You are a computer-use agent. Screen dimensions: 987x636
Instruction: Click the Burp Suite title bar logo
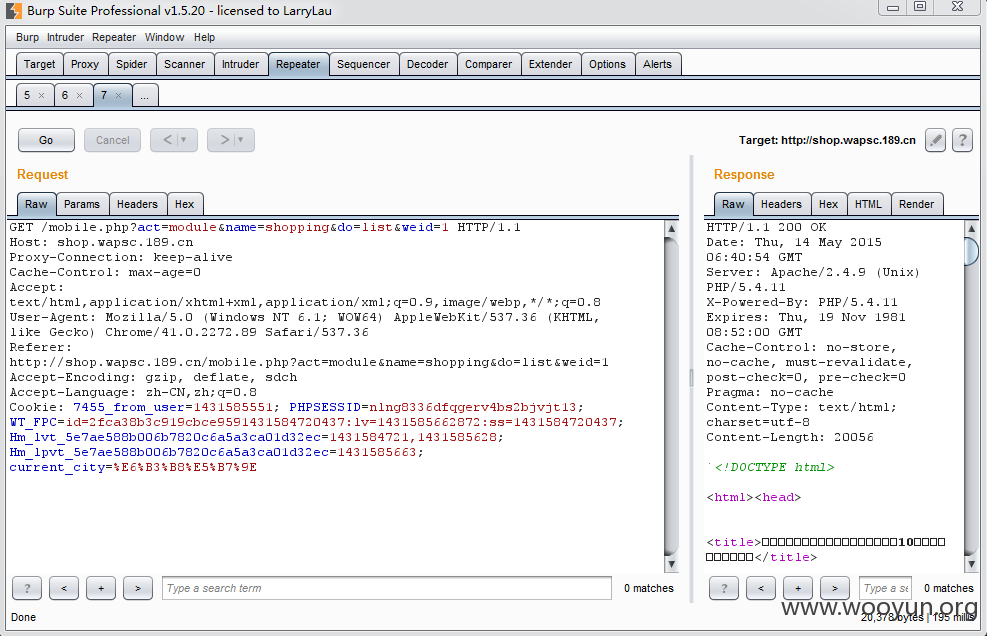14,11
